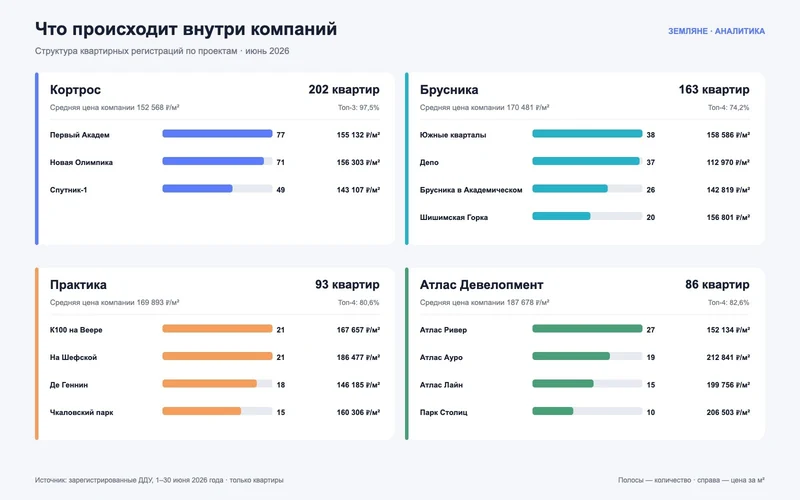The image size is (800, 500).
Task: Click the 86 квартир total
Action: pos(717,285)
